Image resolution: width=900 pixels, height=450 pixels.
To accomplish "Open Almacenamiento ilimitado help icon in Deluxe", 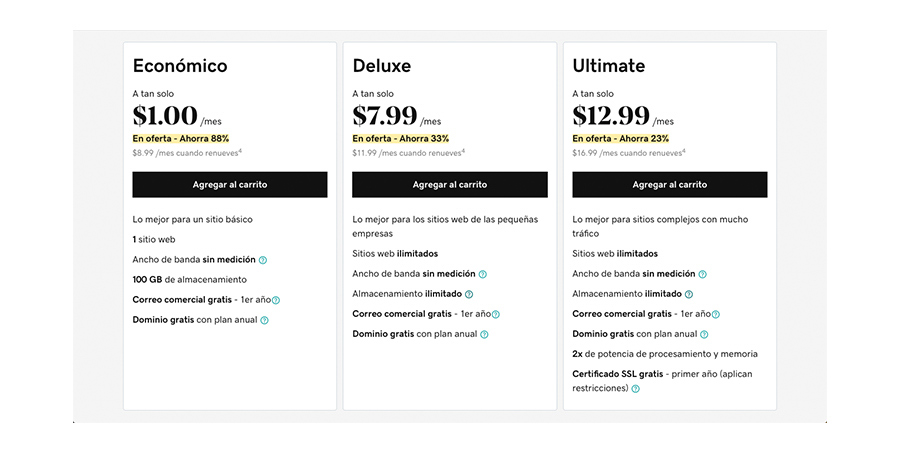I will click(469, 294).
